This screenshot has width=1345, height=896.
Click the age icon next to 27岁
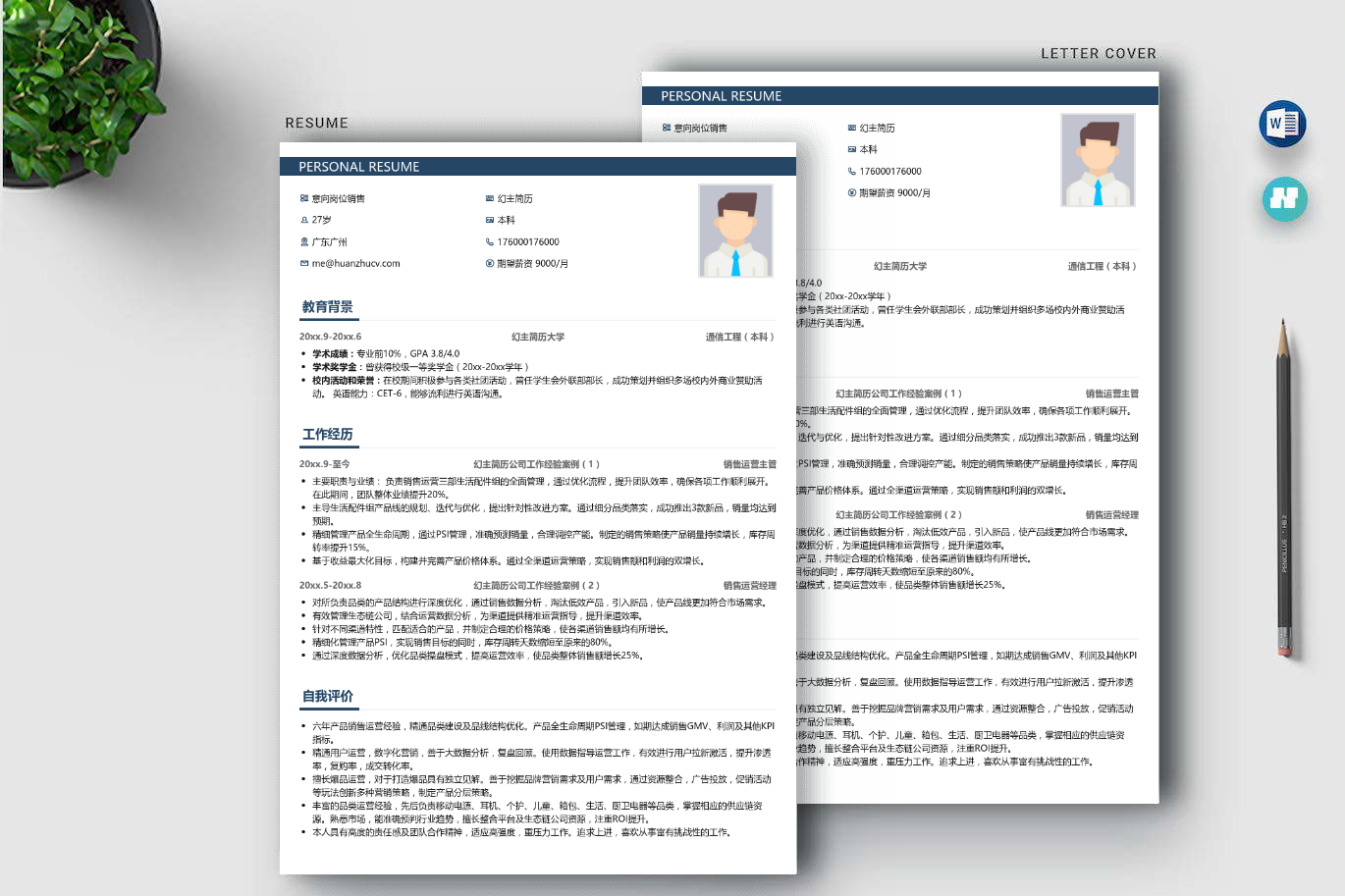pyautogui.click(x=304, y=220)
